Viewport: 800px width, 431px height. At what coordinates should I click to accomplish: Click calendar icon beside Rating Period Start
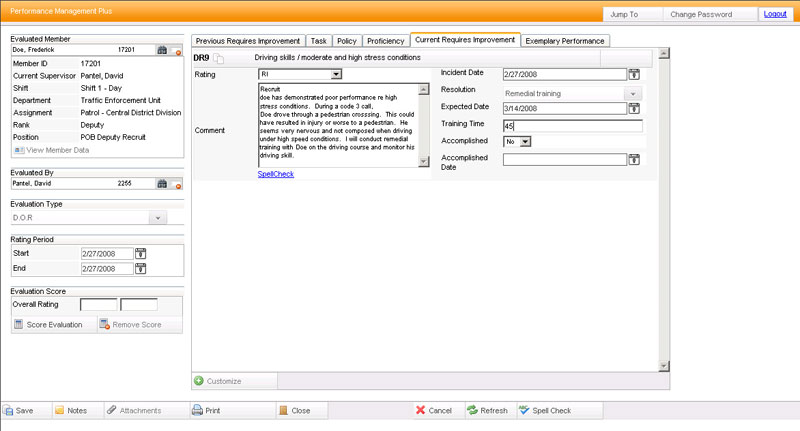(x=140, y=254)
